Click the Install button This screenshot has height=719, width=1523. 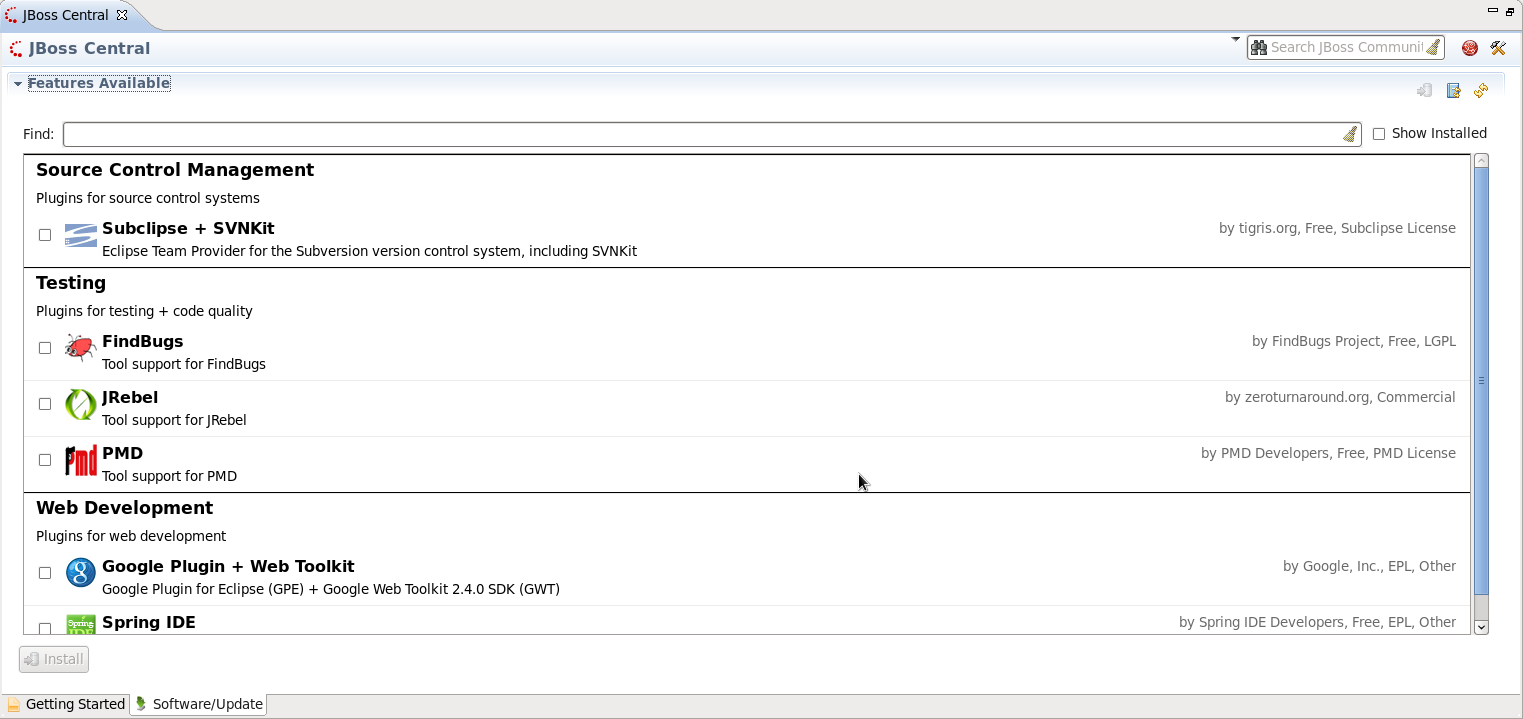(54, 659)
